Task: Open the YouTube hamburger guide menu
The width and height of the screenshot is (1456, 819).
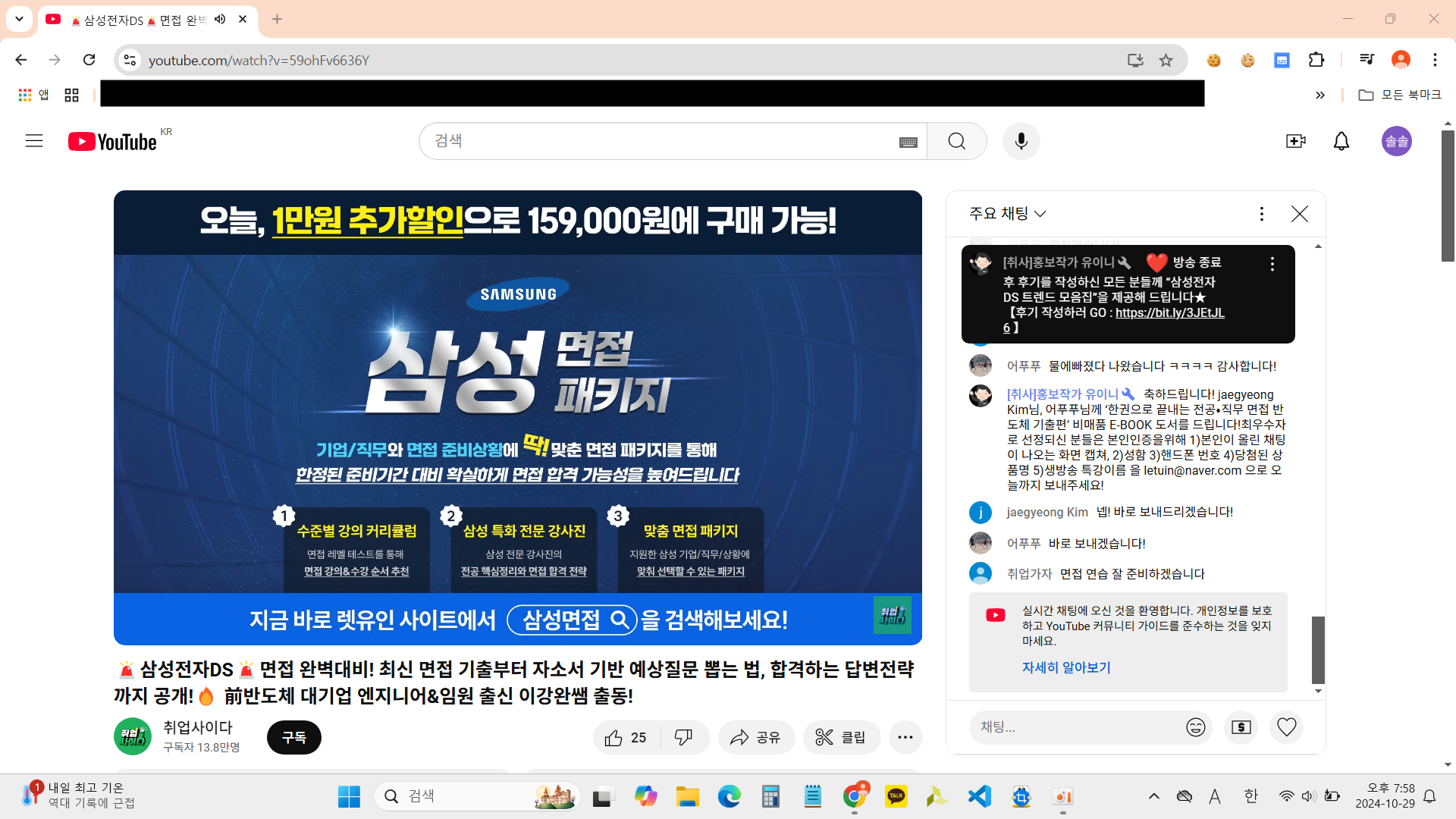Action: pos(34,141)
